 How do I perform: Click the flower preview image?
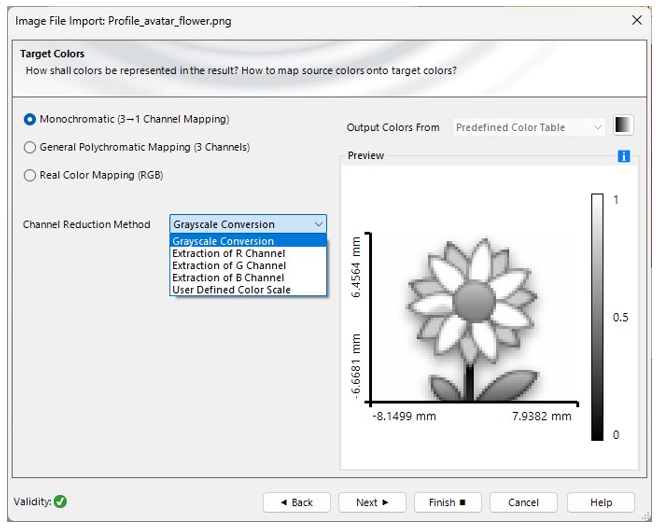coord(473,319)
